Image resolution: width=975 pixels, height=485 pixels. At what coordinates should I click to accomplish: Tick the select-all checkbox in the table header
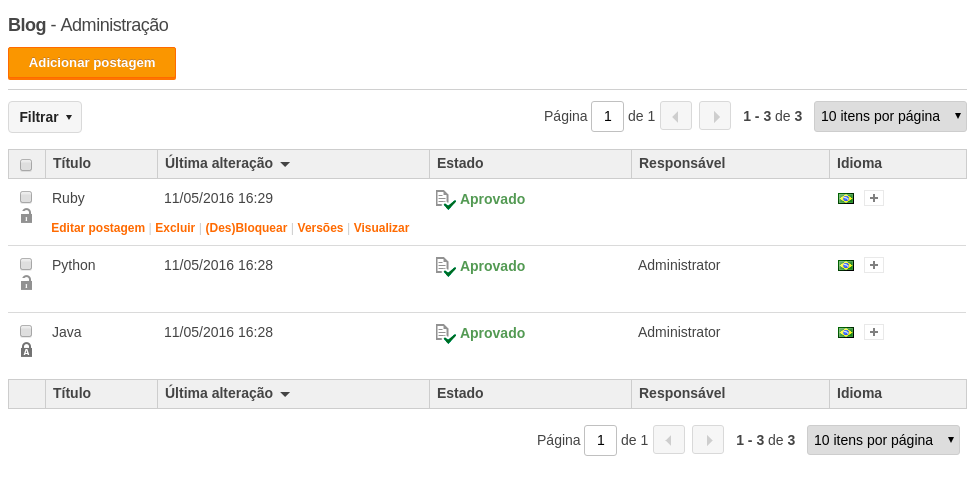pos(26,165)
